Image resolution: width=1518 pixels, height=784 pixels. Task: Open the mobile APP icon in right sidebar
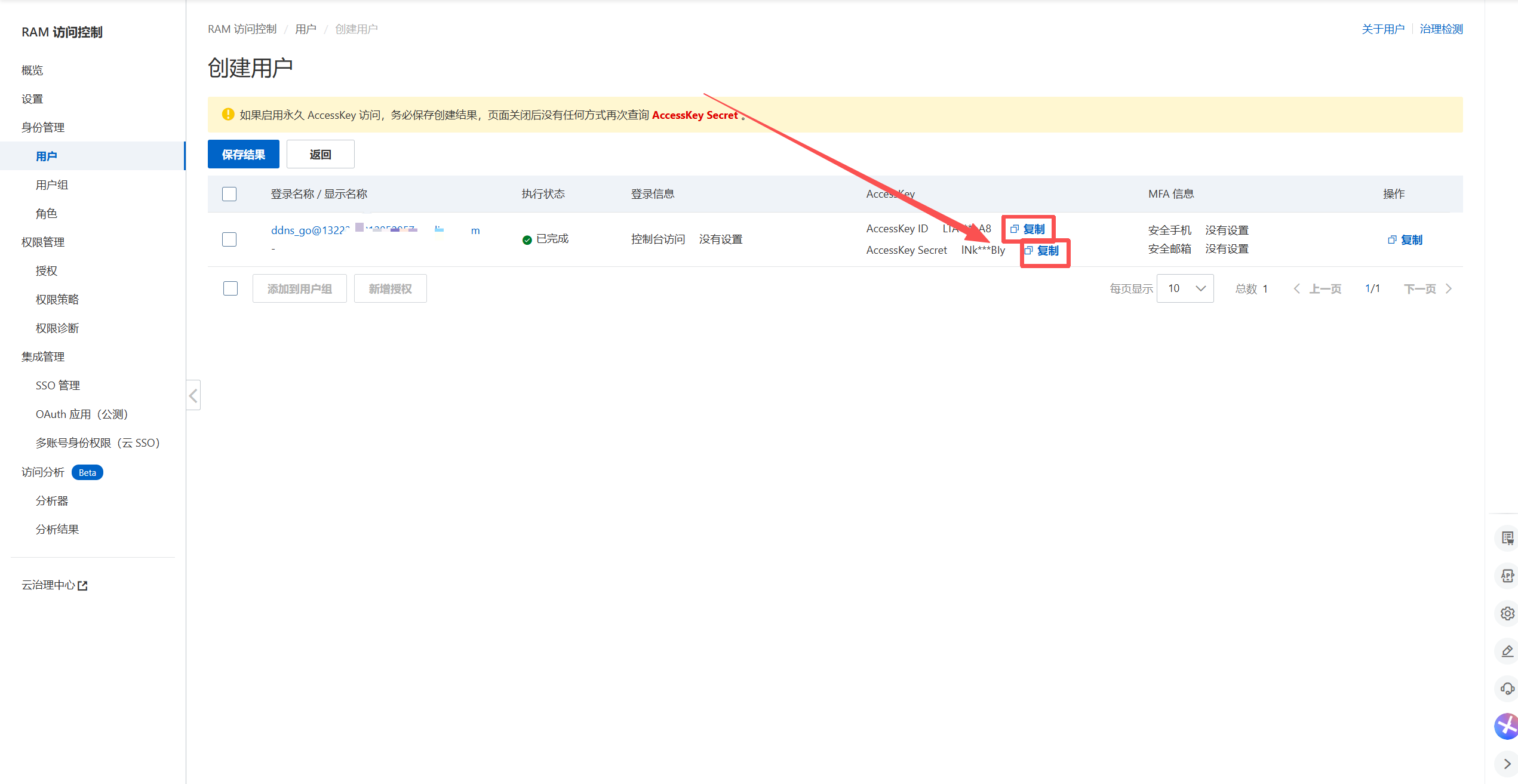coord(1507,576)
